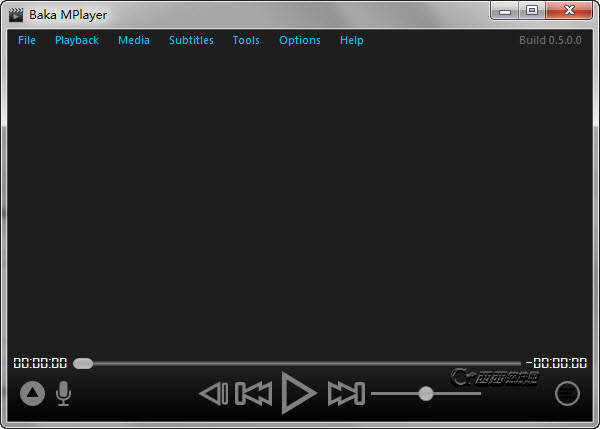This screenshot has height=429, width=600.
Task: Click the previous file button
Action: click(253, 393)
